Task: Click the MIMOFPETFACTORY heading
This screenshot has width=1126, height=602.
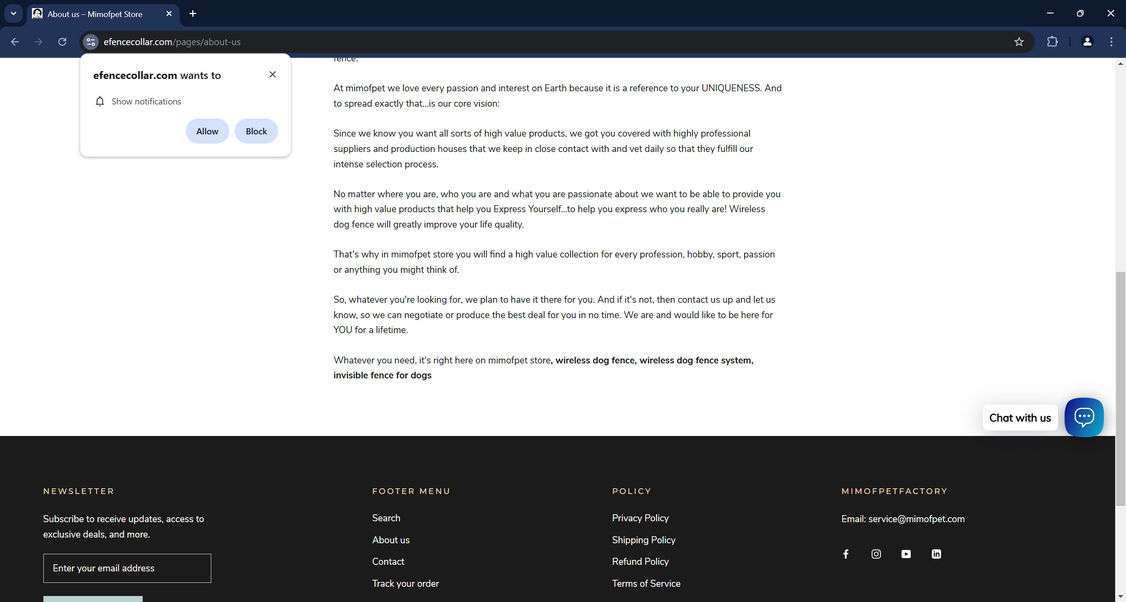Action: pyautogui.click(x=894, y=491)
